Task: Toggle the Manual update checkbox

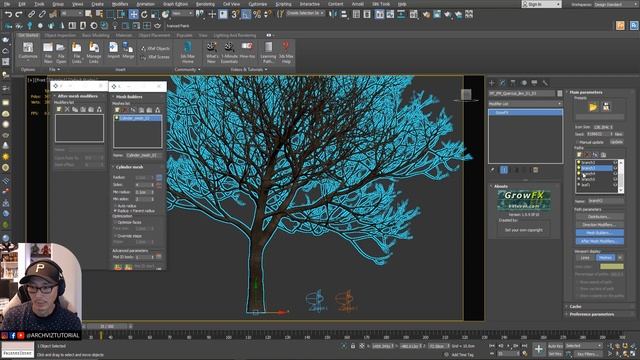Action: click(577, 142)
